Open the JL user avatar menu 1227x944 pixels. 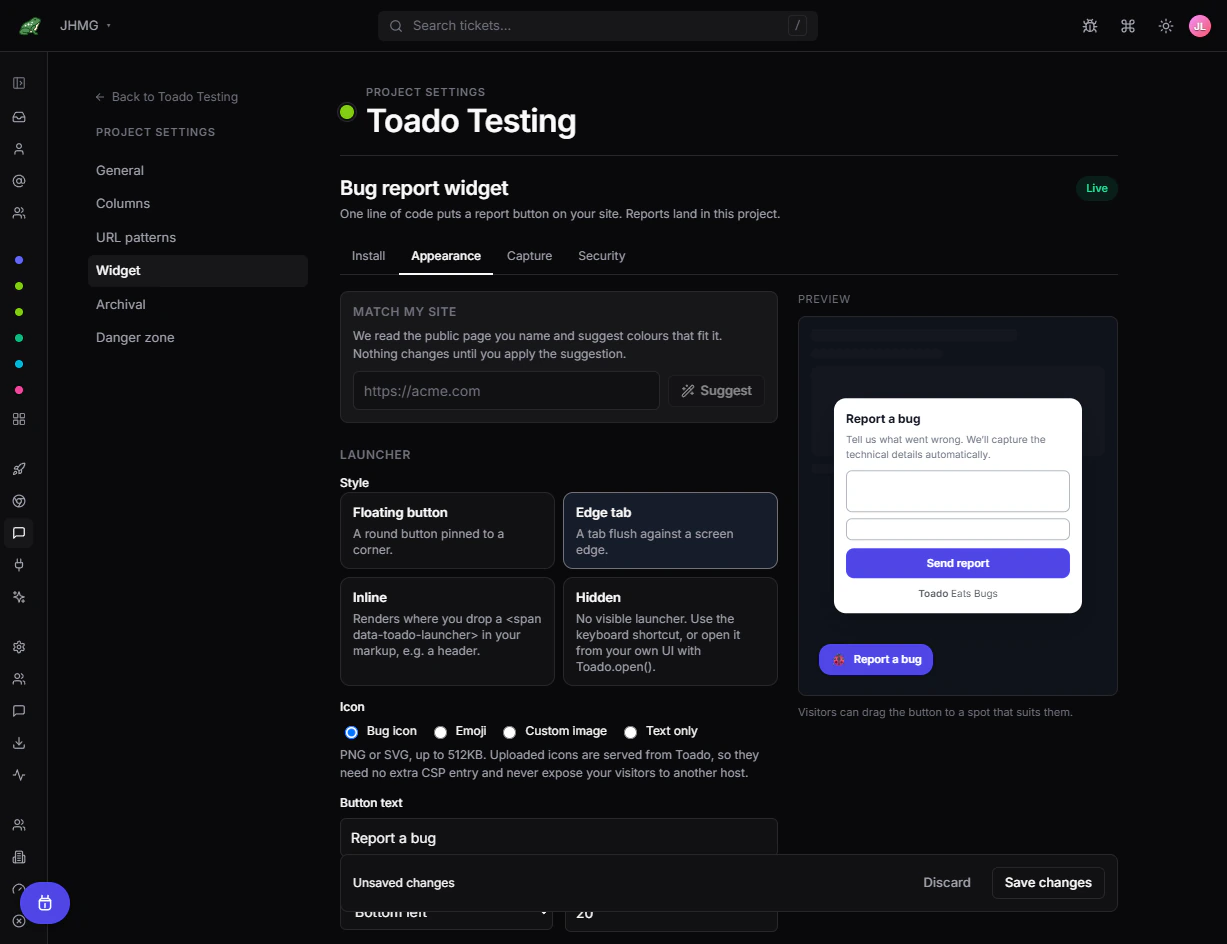(x=1200, y=26)
